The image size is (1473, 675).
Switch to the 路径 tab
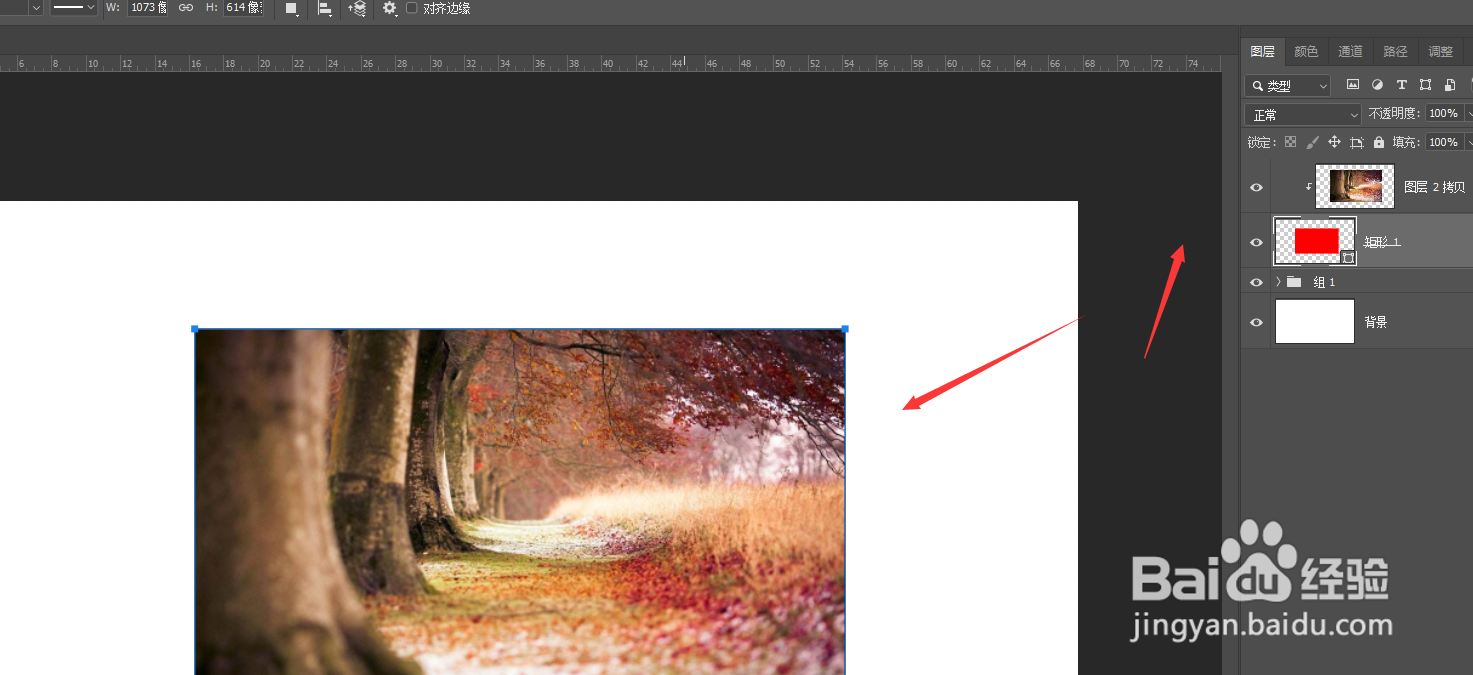1395,52
